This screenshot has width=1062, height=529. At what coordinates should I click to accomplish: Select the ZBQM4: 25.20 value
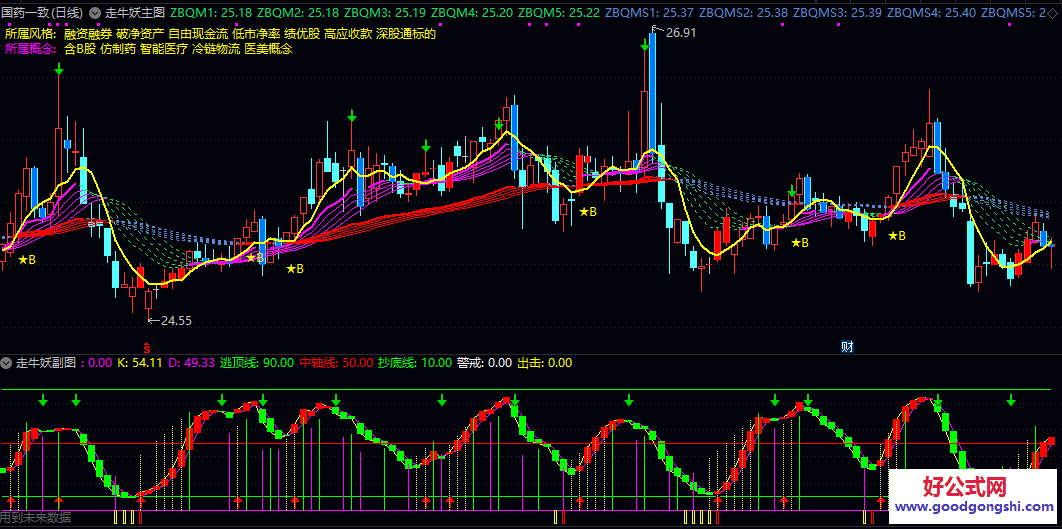point(473,12)
